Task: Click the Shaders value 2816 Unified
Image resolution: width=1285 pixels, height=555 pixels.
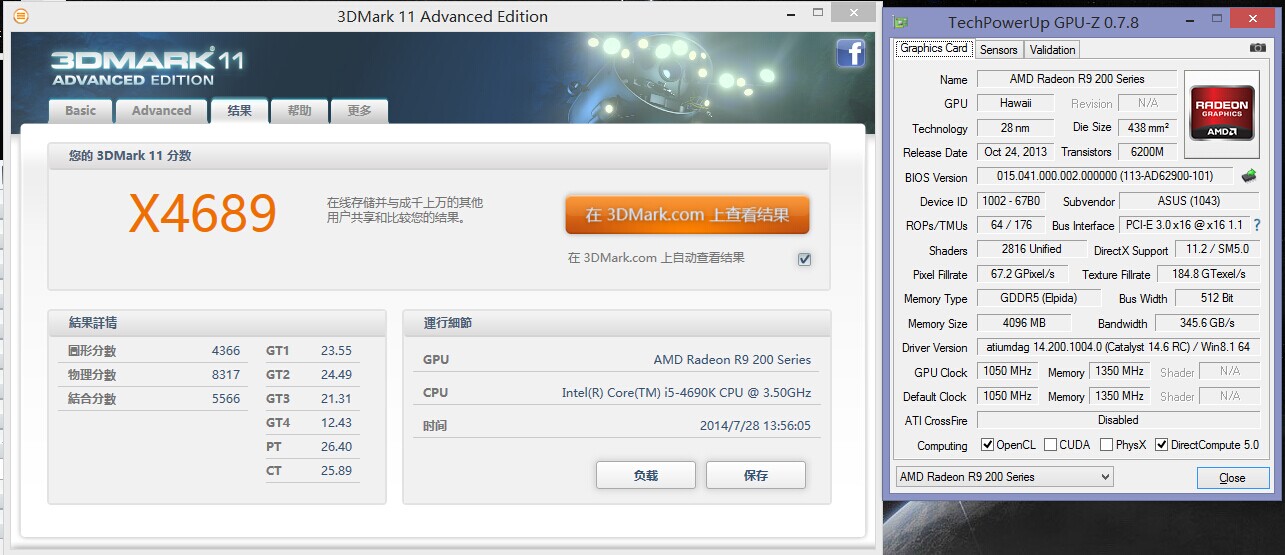Action: (1030, 250)
